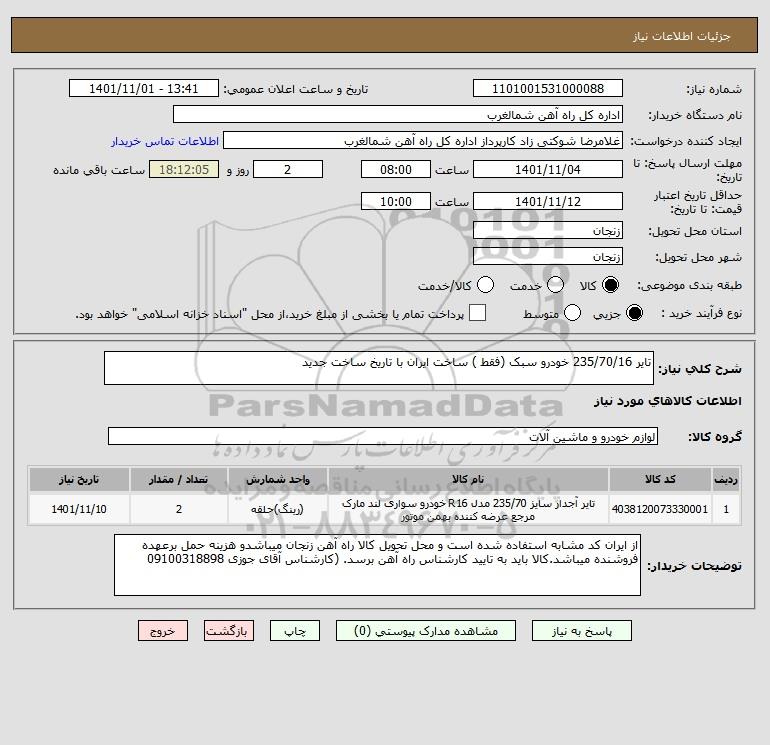
Task: Click the buyer notes text area
Action: pos(377,565)
